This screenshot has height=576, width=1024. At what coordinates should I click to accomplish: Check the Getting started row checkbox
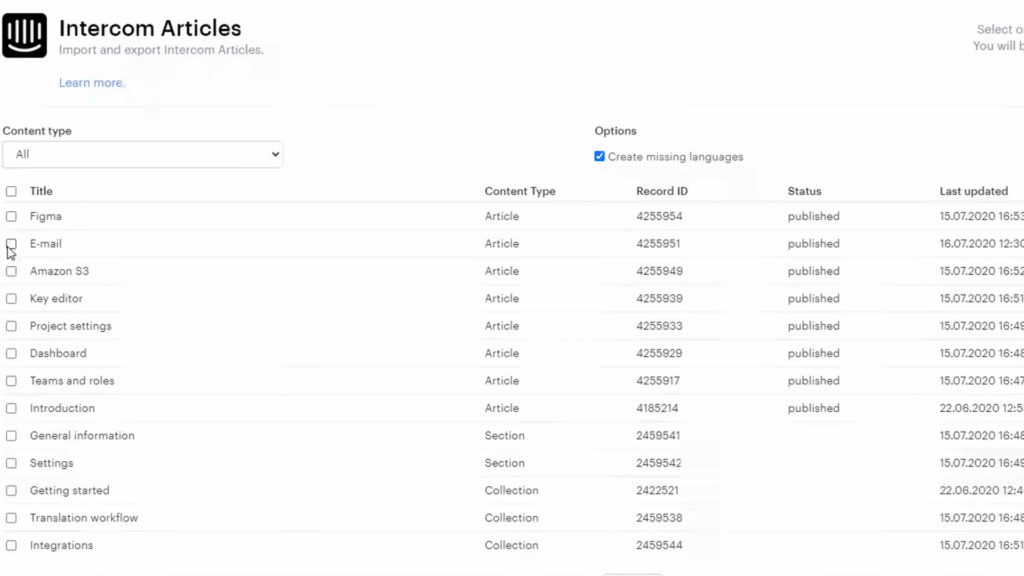(11, 490)
